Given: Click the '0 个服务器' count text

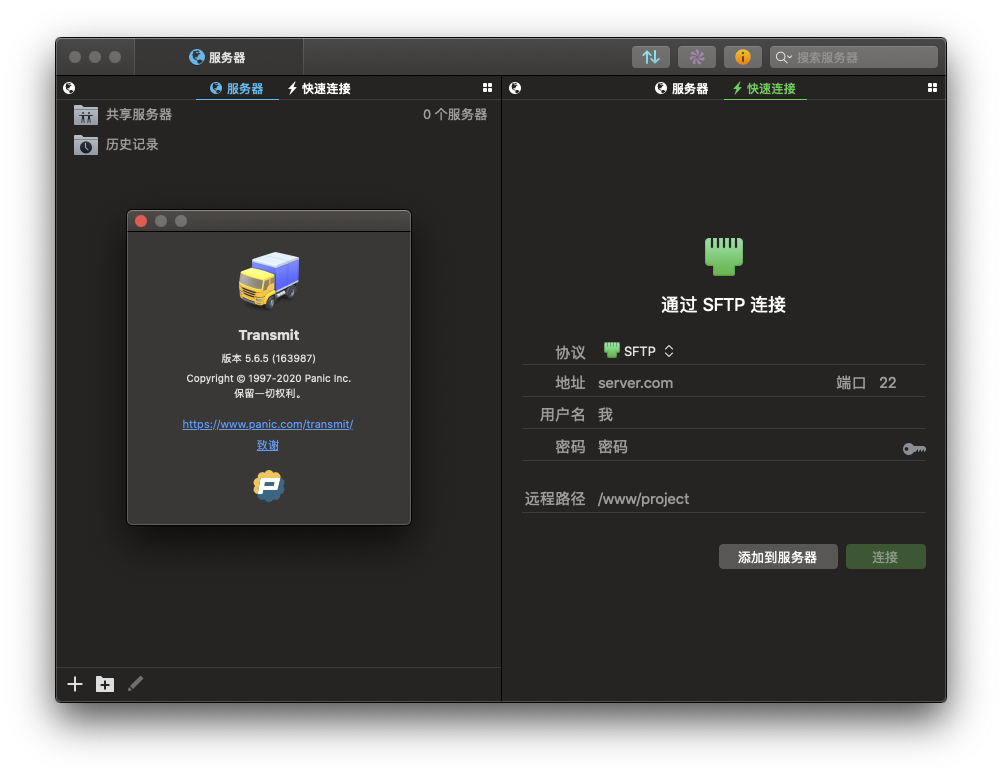Looking at the screenshot, I should click(x=455, y=114).
